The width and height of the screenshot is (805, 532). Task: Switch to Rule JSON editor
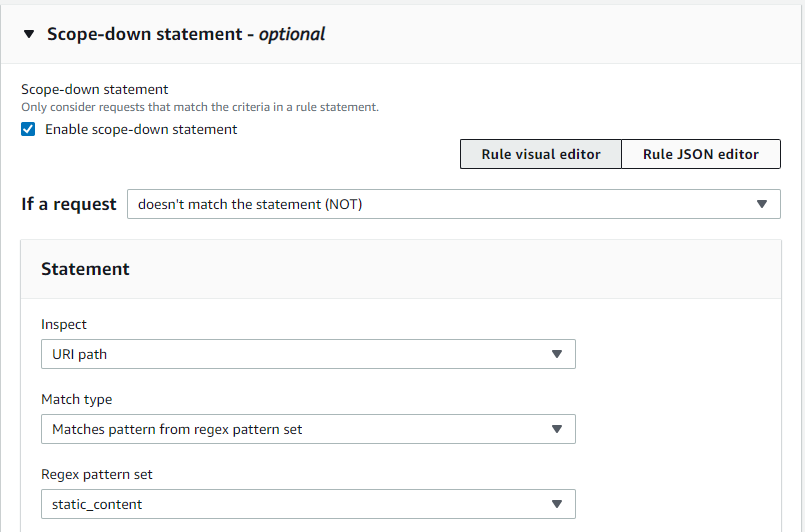coord(700,154)
